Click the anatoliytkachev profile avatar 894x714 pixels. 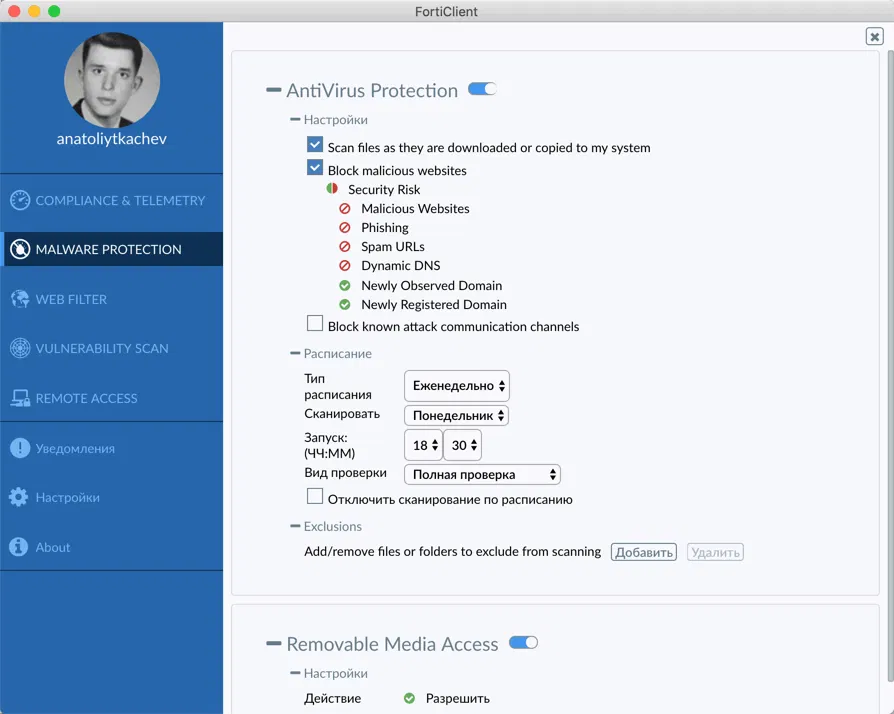112,80
